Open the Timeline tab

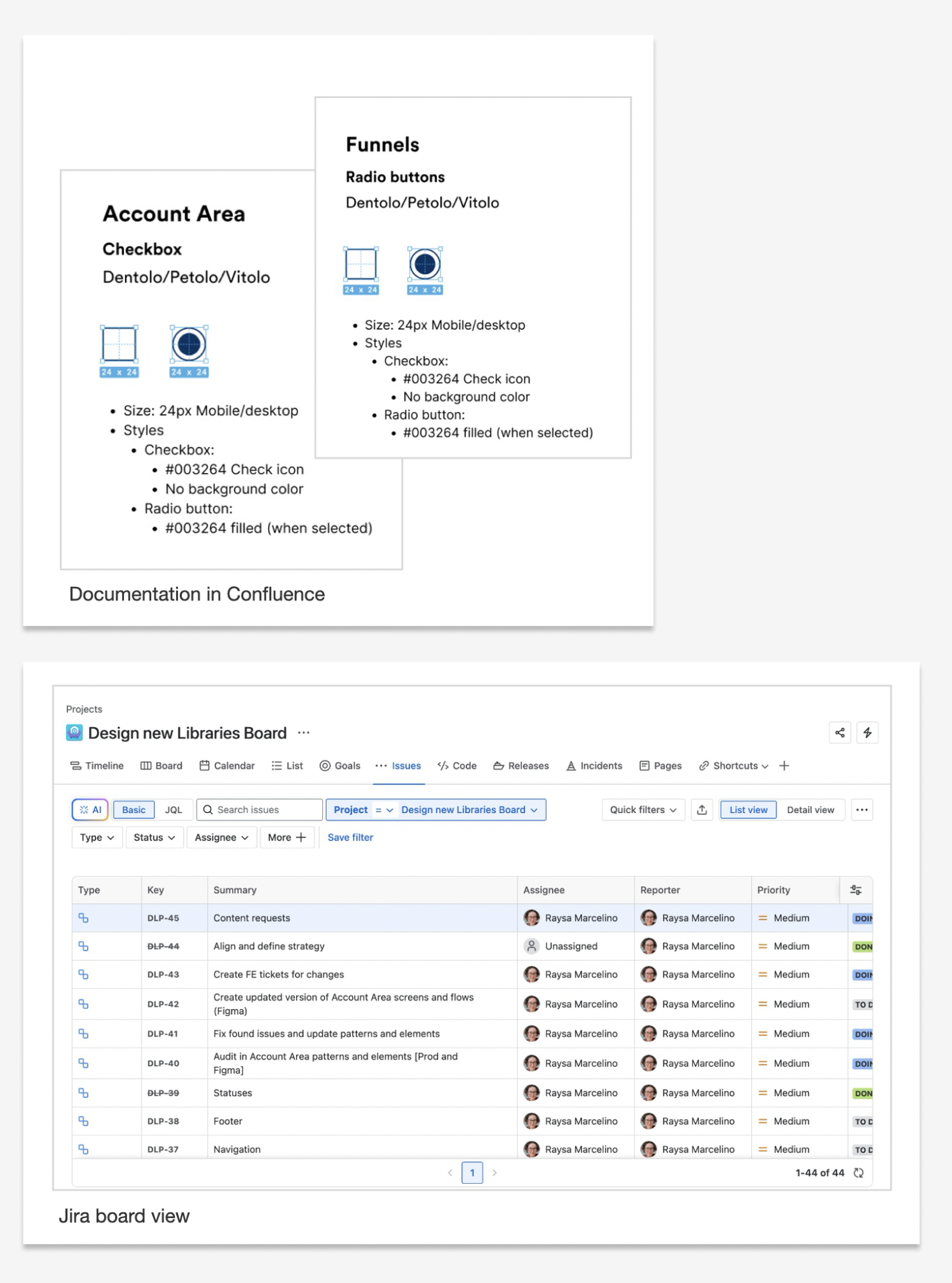point(97,765)
